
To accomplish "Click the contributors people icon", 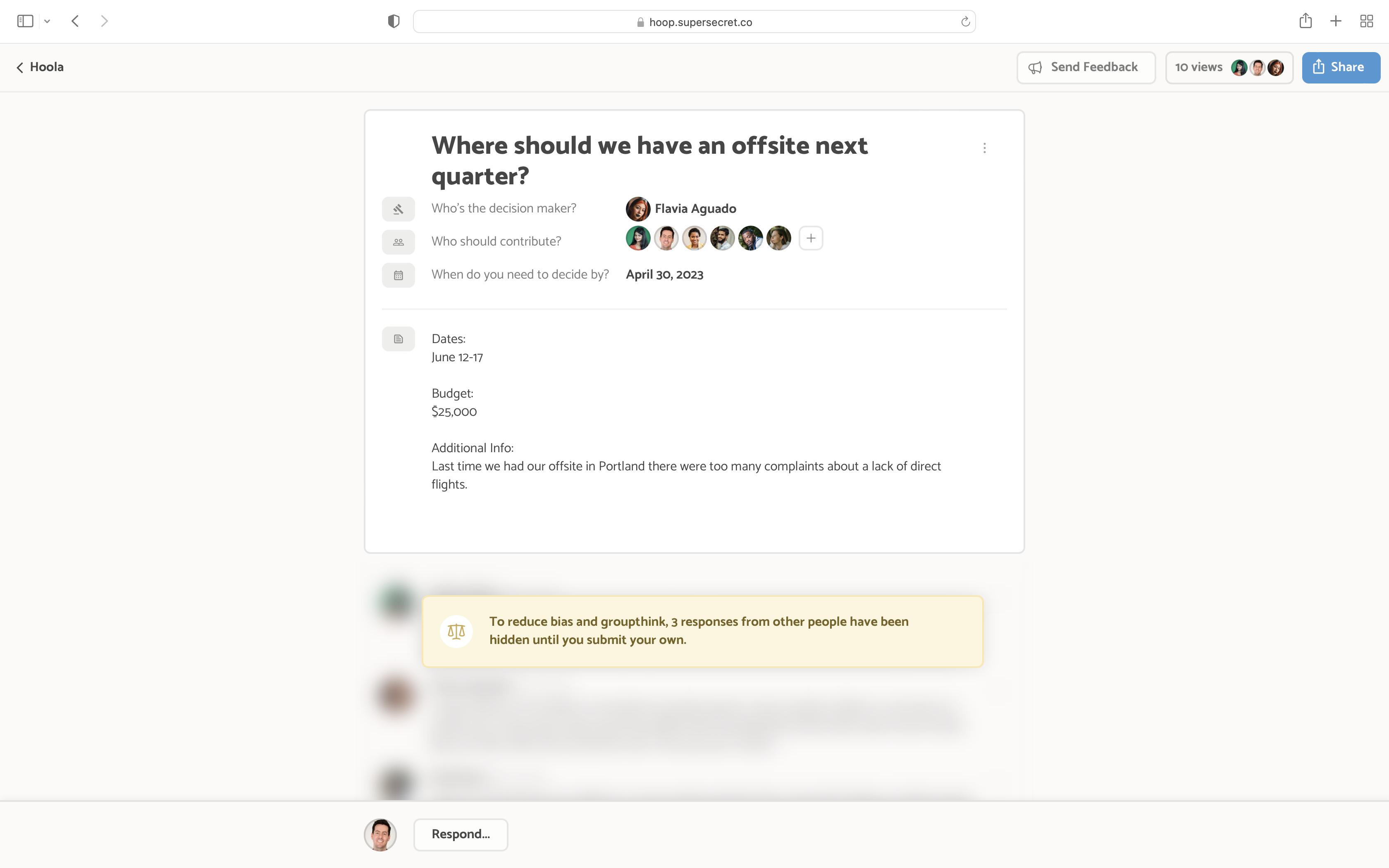I will coord(398,242).
